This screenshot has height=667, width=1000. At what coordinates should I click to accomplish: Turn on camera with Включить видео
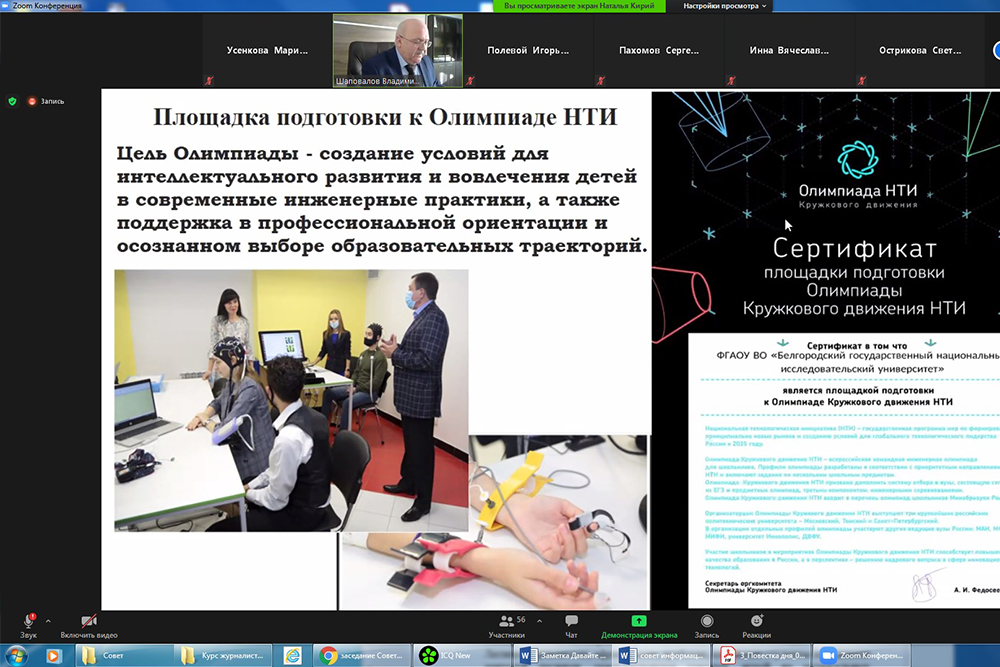tap(89, 621)
